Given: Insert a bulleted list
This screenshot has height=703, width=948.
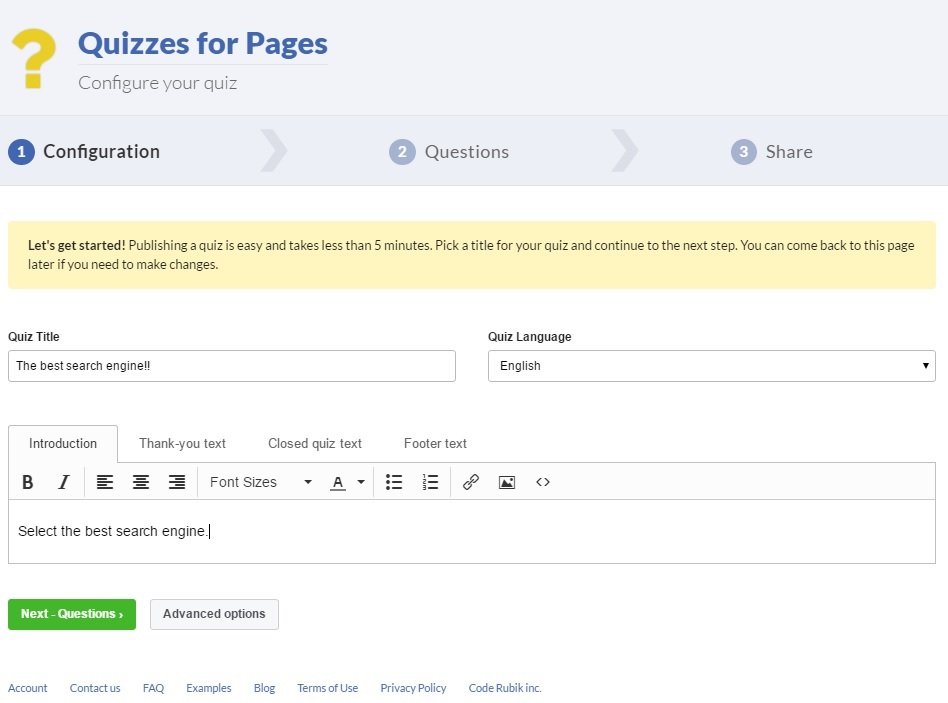Looking at the screenshot, I should 394,482.
